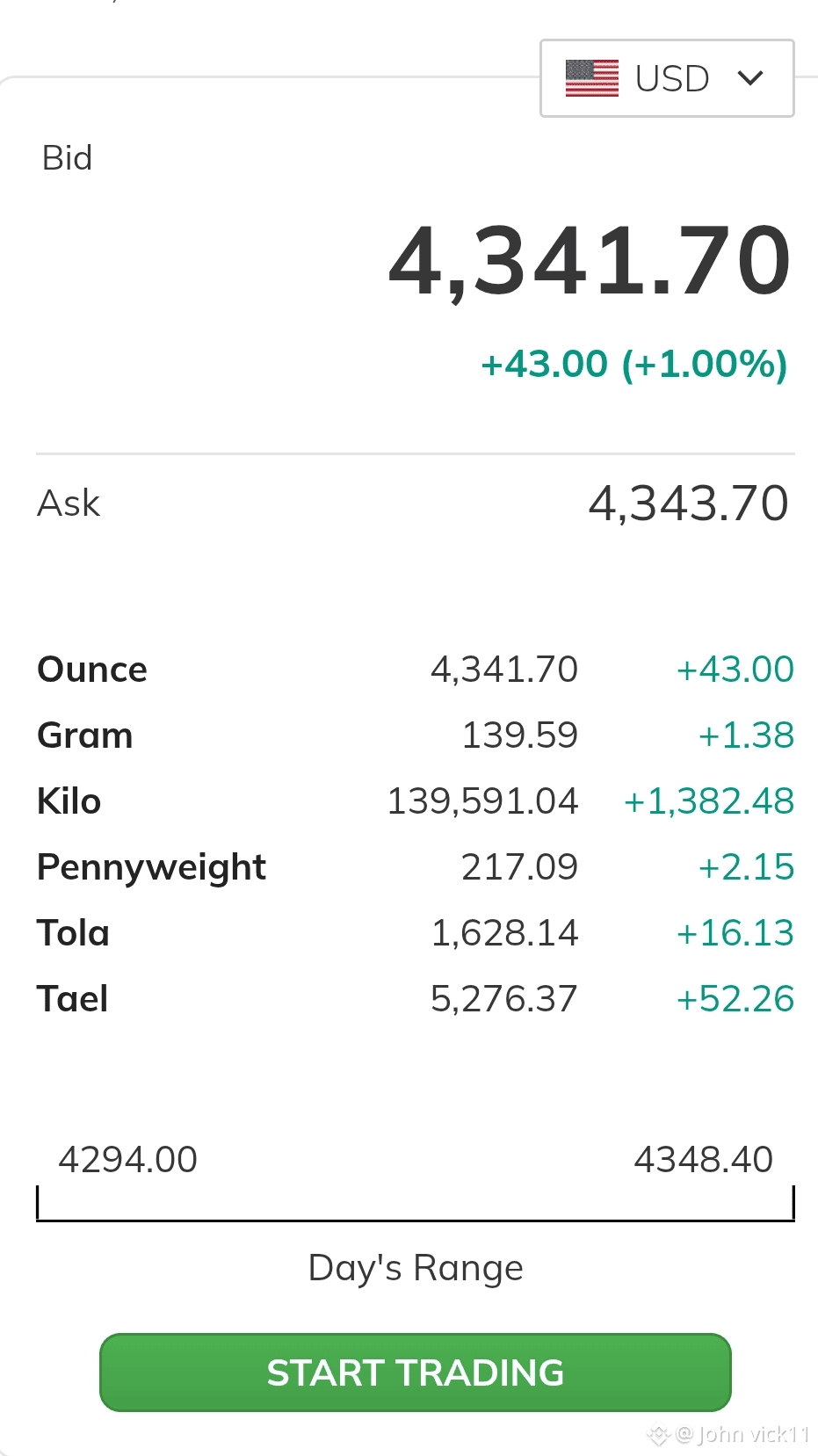This screenshot has height=1456, width=818.
Task: Click the Bid label
Action: point(68,158)
